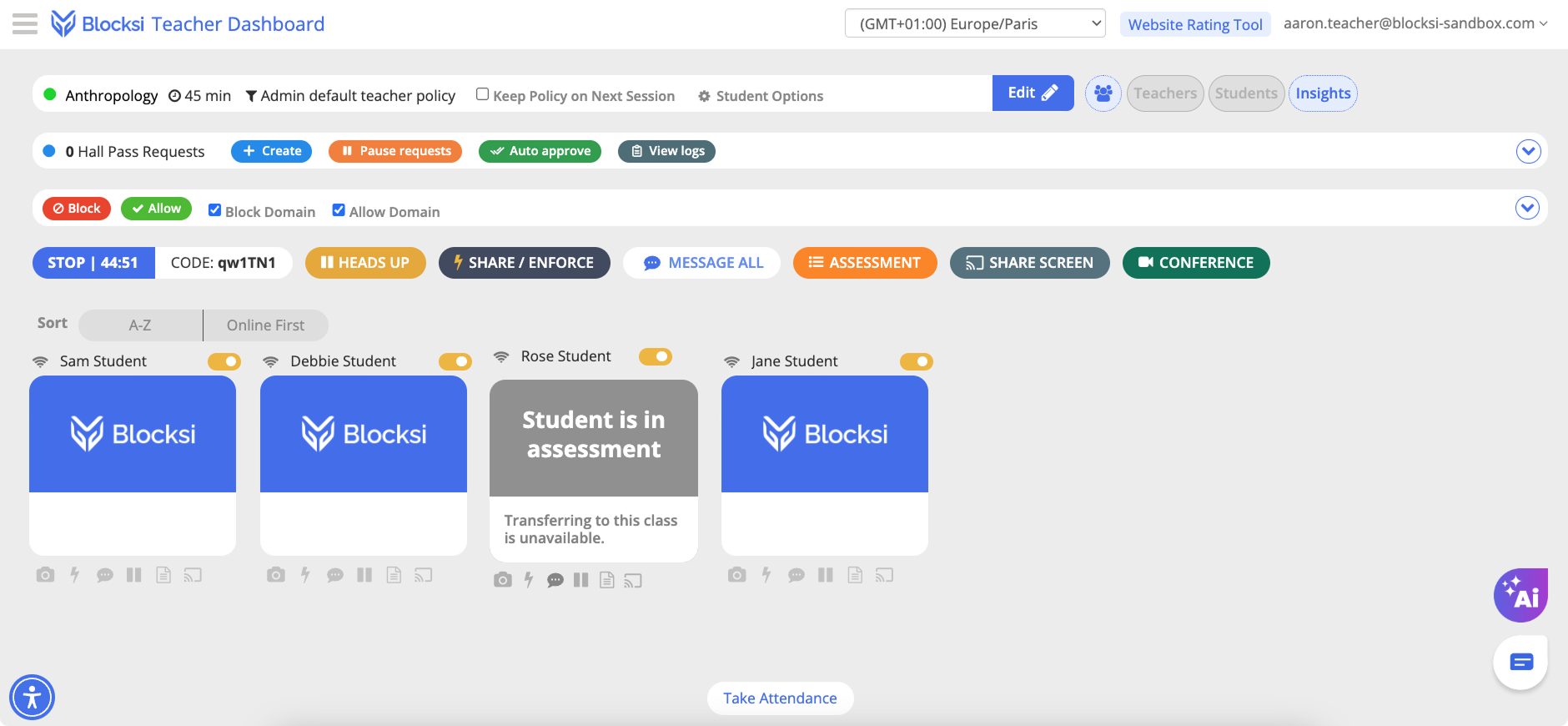The height and width of the screenshot is (726, 1568).
Task: Switch to the Insights tab
Action: pyautogui.click(x=1323, y=93)
